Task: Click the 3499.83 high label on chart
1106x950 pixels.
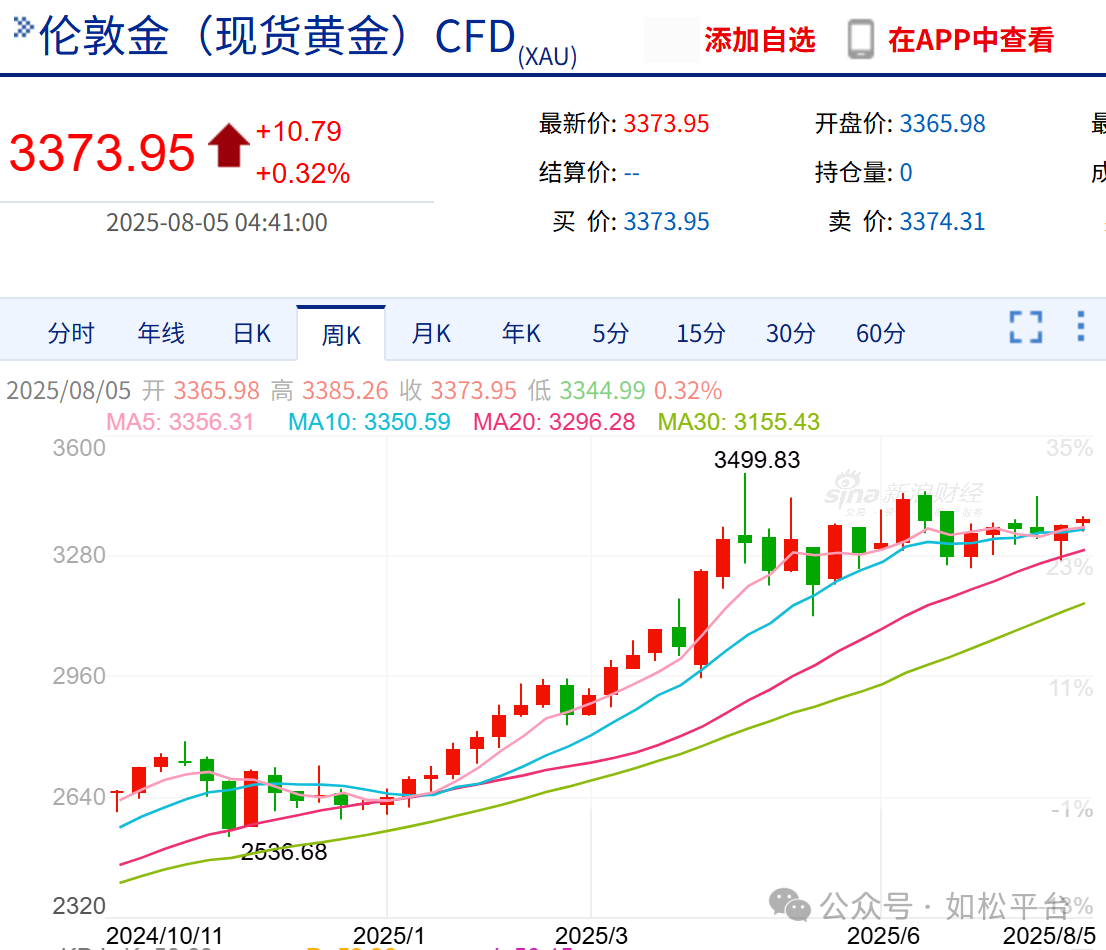Action: pyautogui.click(x=757, y=460)
